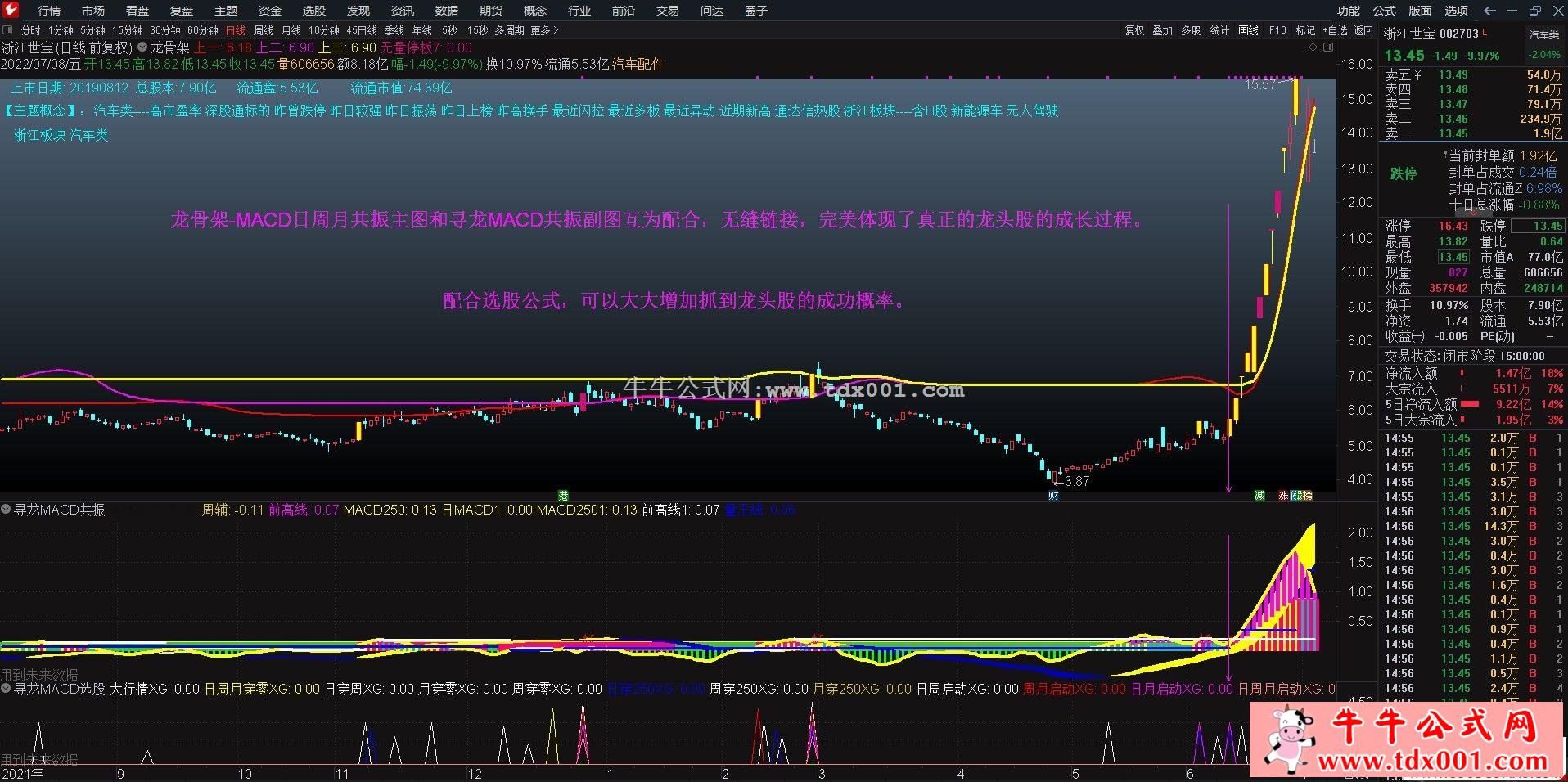Click the 港 marker below the chart
Screen dimensions: 1568x782
pyautogui.click(x=563, y=495)
